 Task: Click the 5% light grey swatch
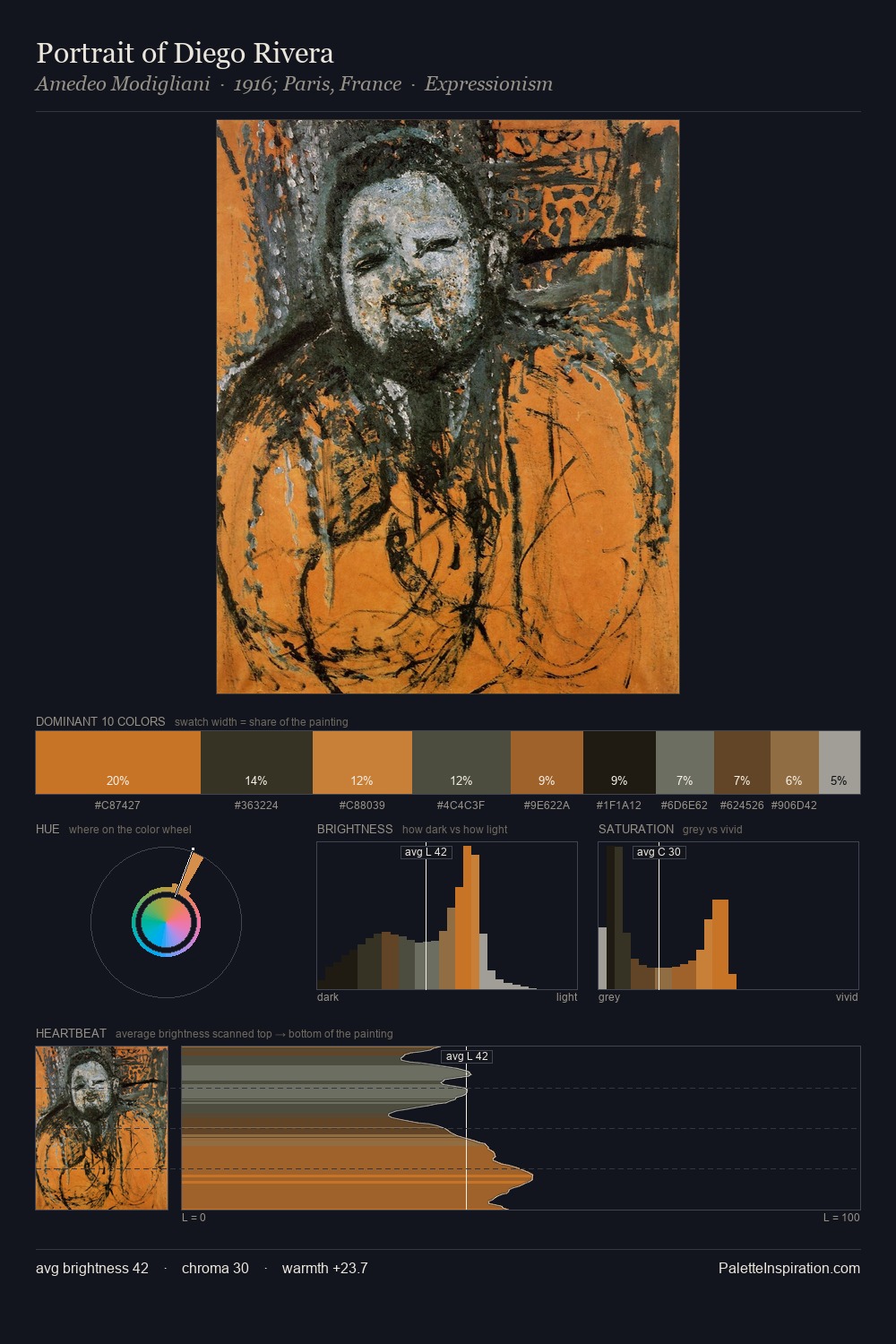[840, 762]
